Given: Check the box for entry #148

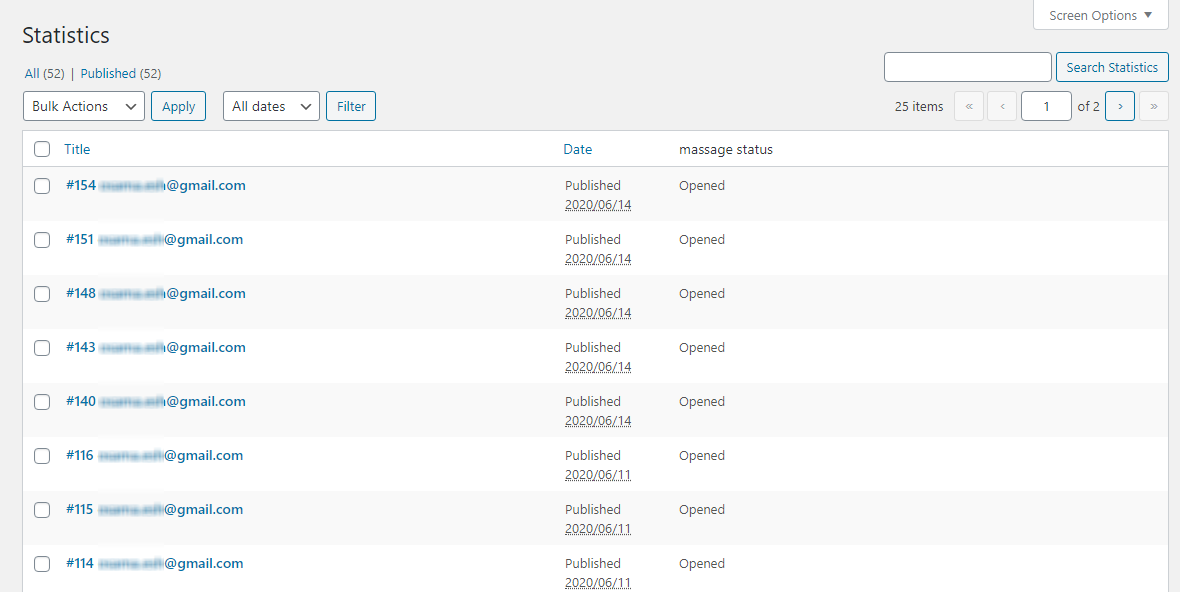Looking at the screenshot, I should [42, 294].
